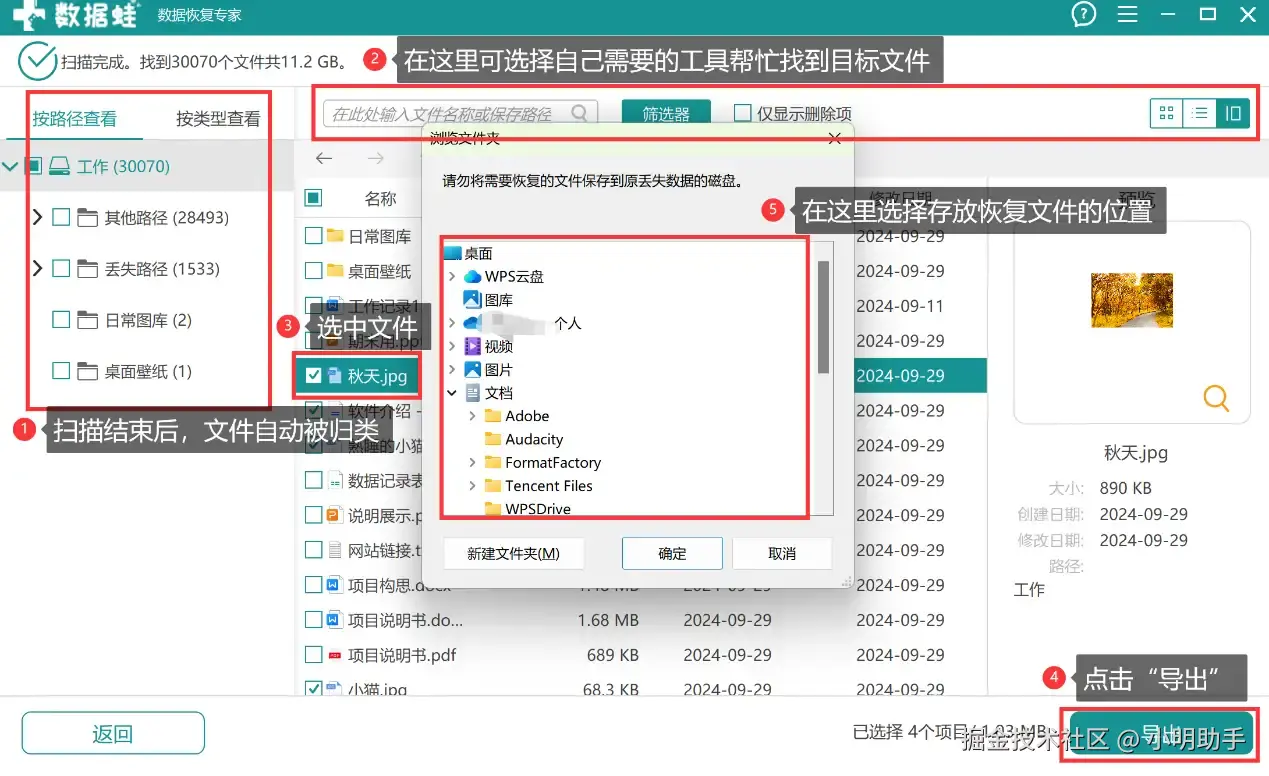Screen dimensions: 1269x776
Task: Click the Audacity folder icon
Action: click(x=492, y=439)
